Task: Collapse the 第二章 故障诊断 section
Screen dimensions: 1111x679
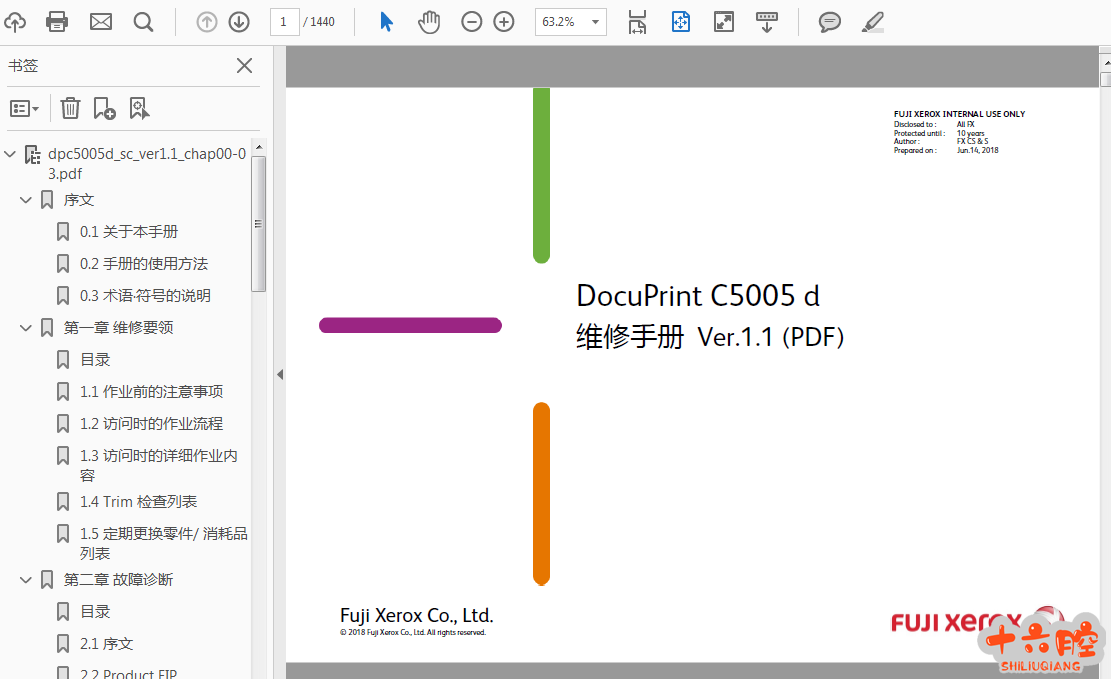Action: click(x=26, y=580)
